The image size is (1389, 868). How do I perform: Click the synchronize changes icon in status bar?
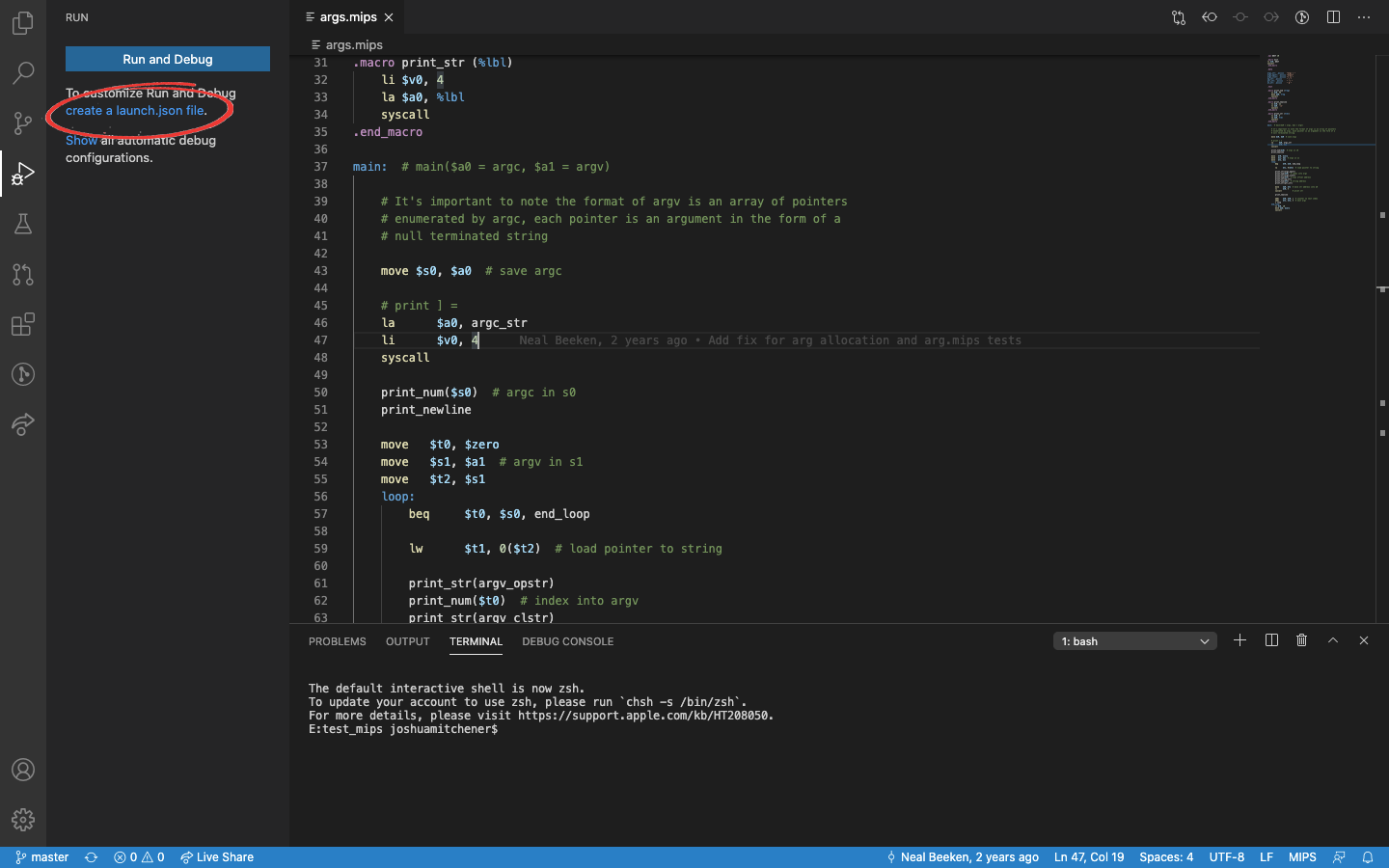coord(92,857)
